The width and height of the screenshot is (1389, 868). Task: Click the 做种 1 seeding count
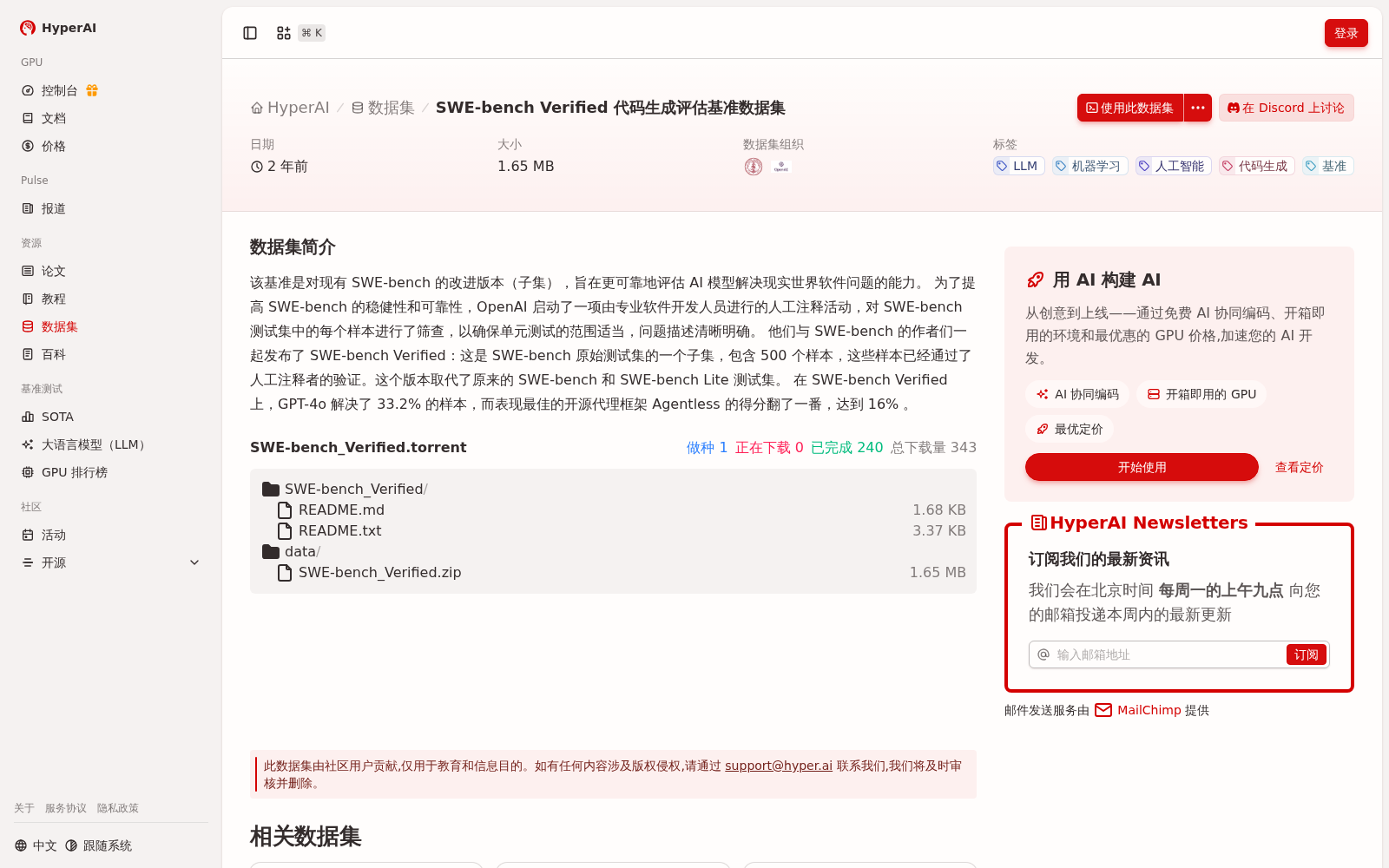tap(707, 447)
